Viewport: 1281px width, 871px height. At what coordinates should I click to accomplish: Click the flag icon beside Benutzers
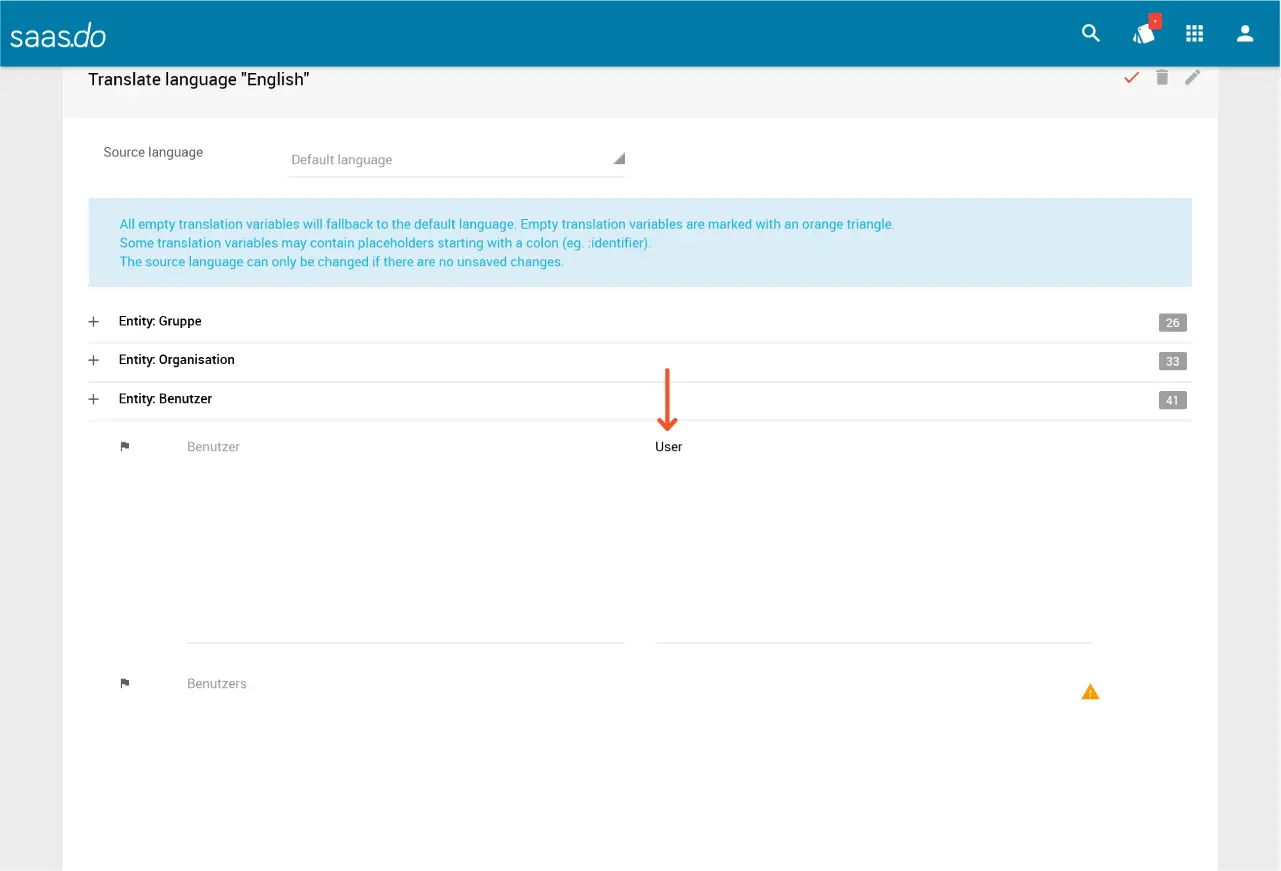(x=125, y=684)
